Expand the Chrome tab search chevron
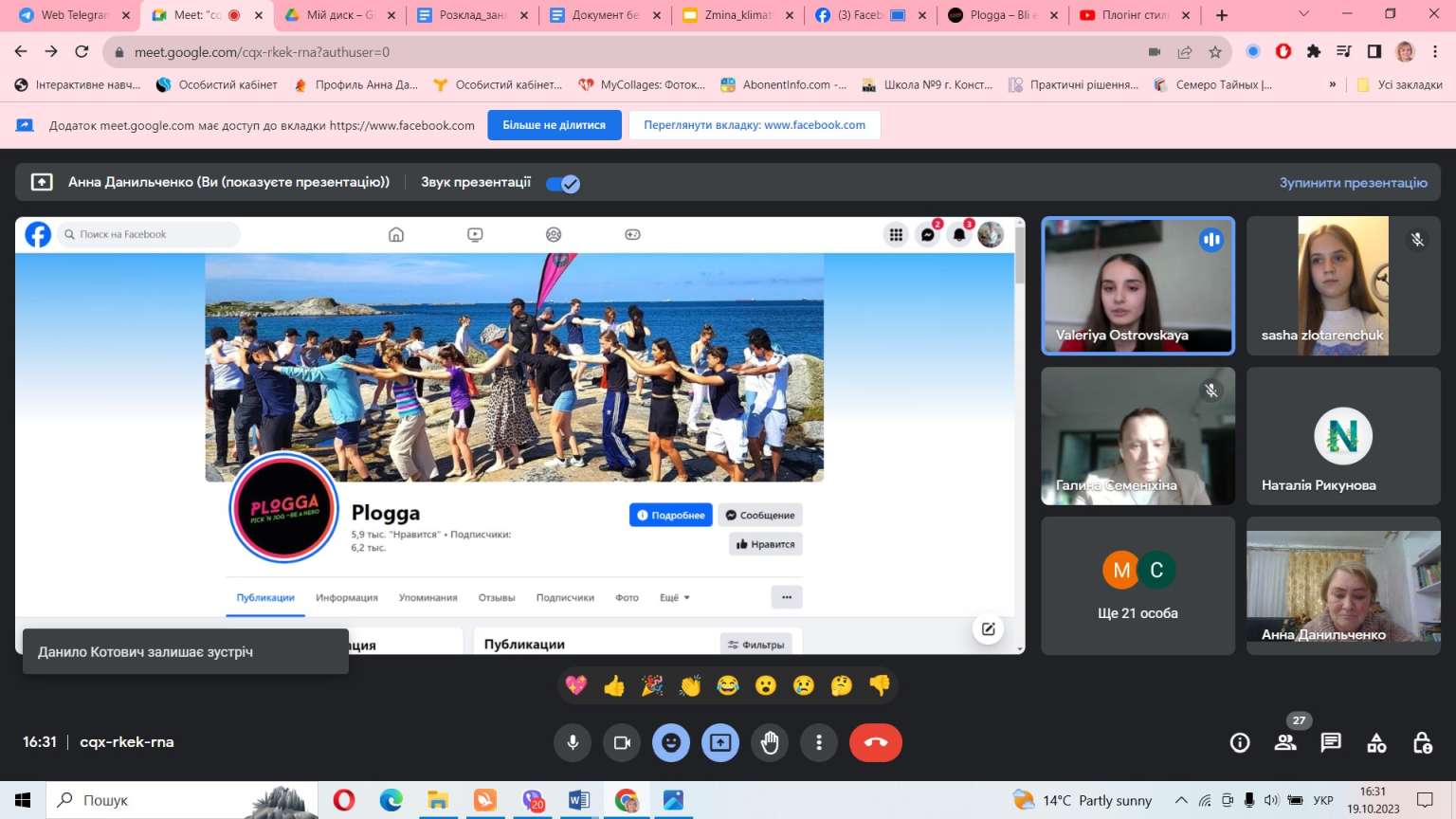This screenshot has width=1456, height=819. (x=1303, y=14)
